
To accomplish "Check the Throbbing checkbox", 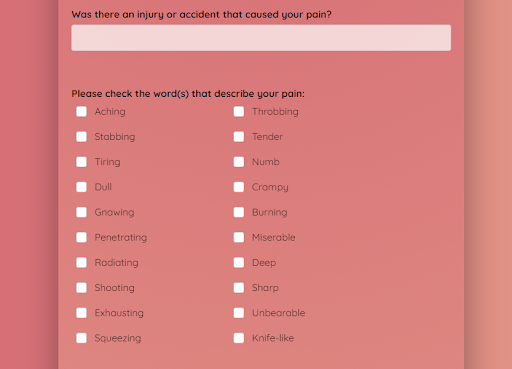I will (x=239, y=111).
